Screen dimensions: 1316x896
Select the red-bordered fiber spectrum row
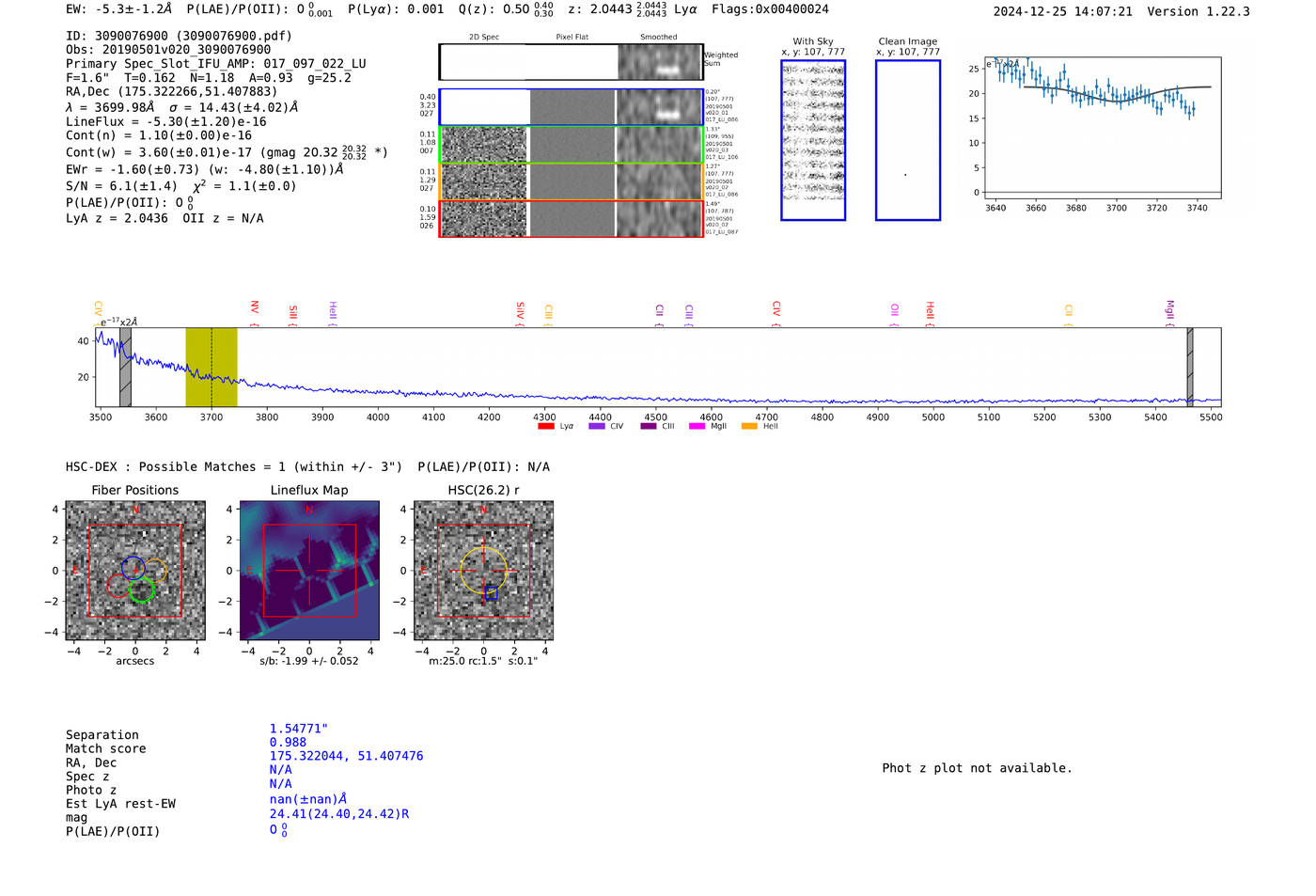pos(571,218)
